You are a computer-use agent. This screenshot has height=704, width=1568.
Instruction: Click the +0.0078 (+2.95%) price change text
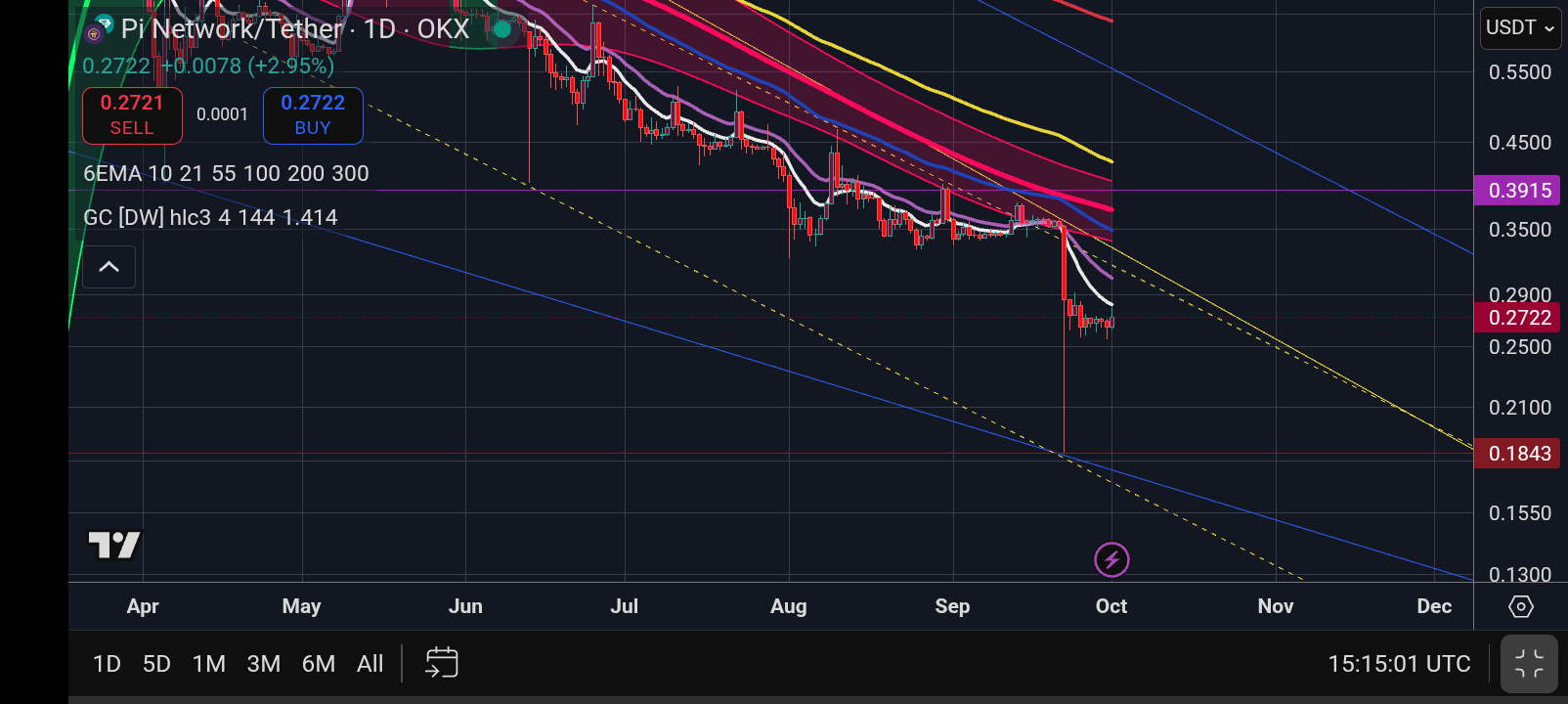click(248, 66)
